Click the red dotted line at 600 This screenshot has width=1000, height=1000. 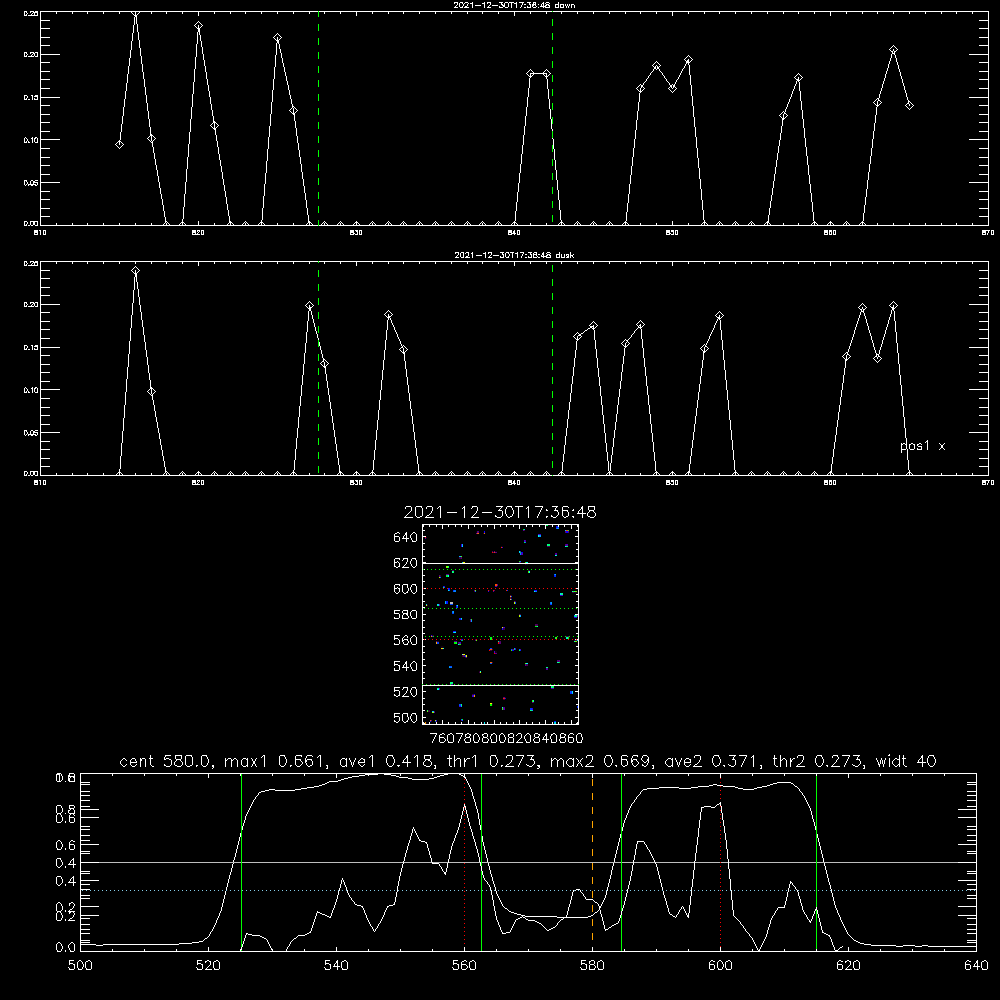coord(720,861)
